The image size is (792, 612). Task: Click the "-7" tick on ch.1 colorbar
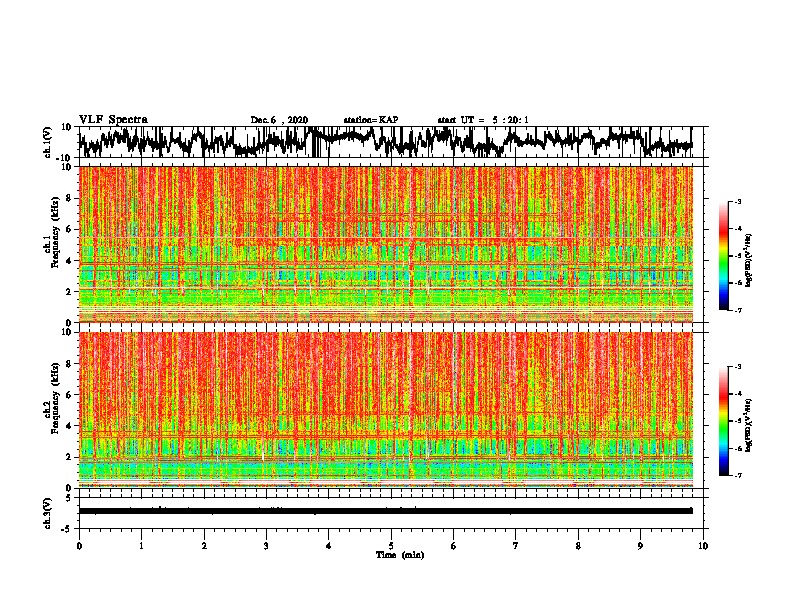point(738,310)
